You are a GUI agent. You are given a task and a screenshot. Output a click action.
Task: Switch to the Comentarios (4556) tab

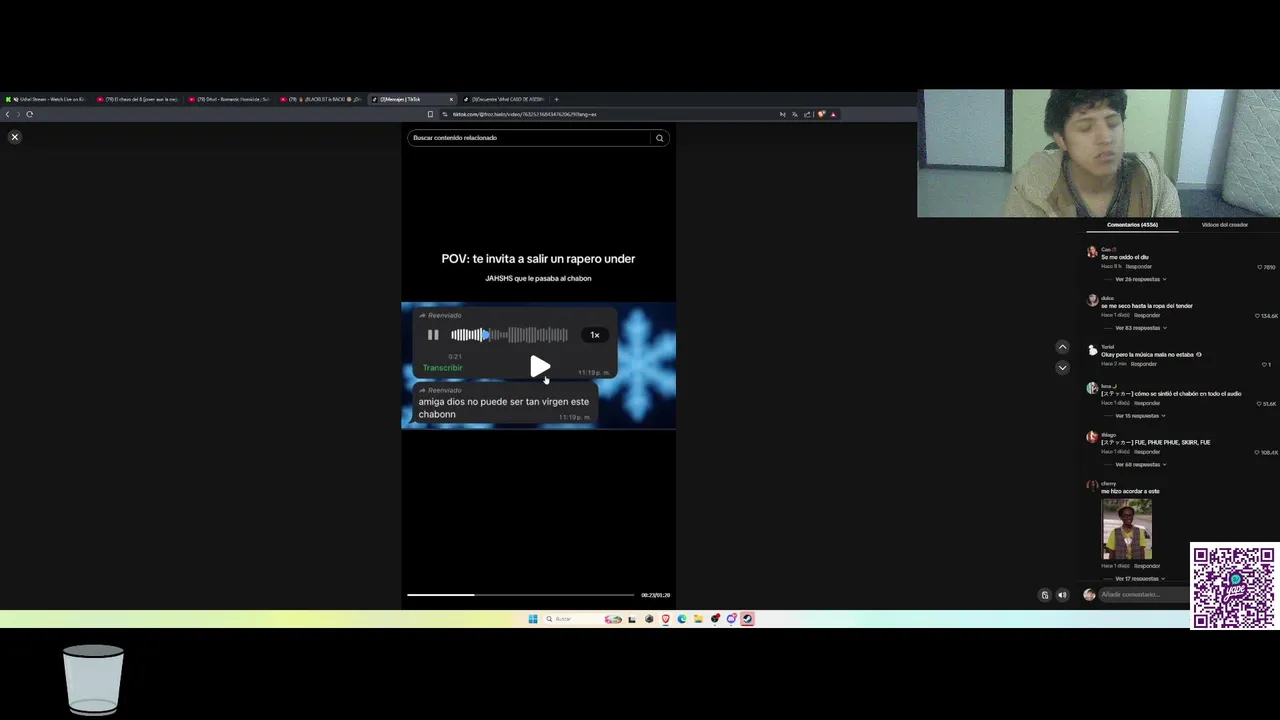click(1132, 225)
